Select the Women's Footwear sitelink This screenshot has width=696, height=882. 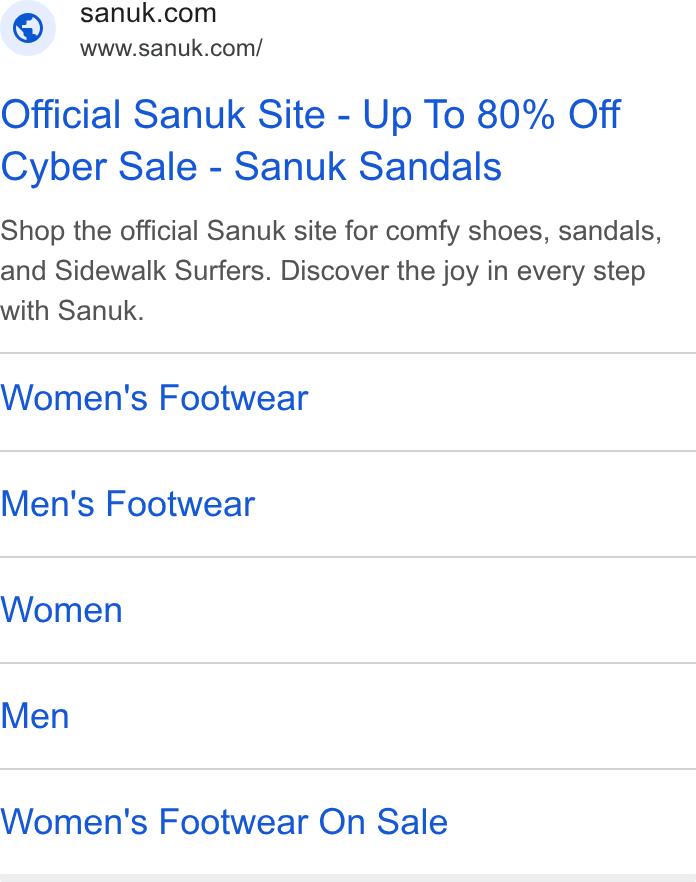(x=154, y=398)
